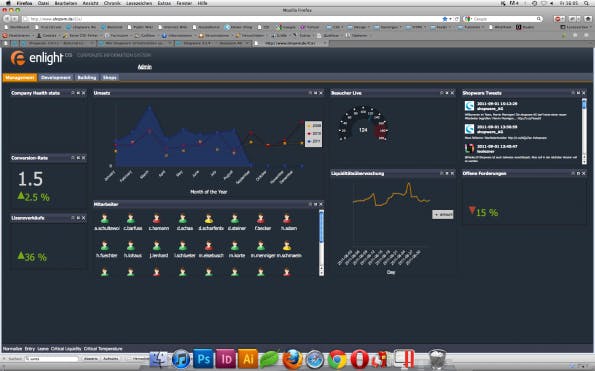
Task: Launch Google Chrome from the dock
Action: tap(337, 359)
